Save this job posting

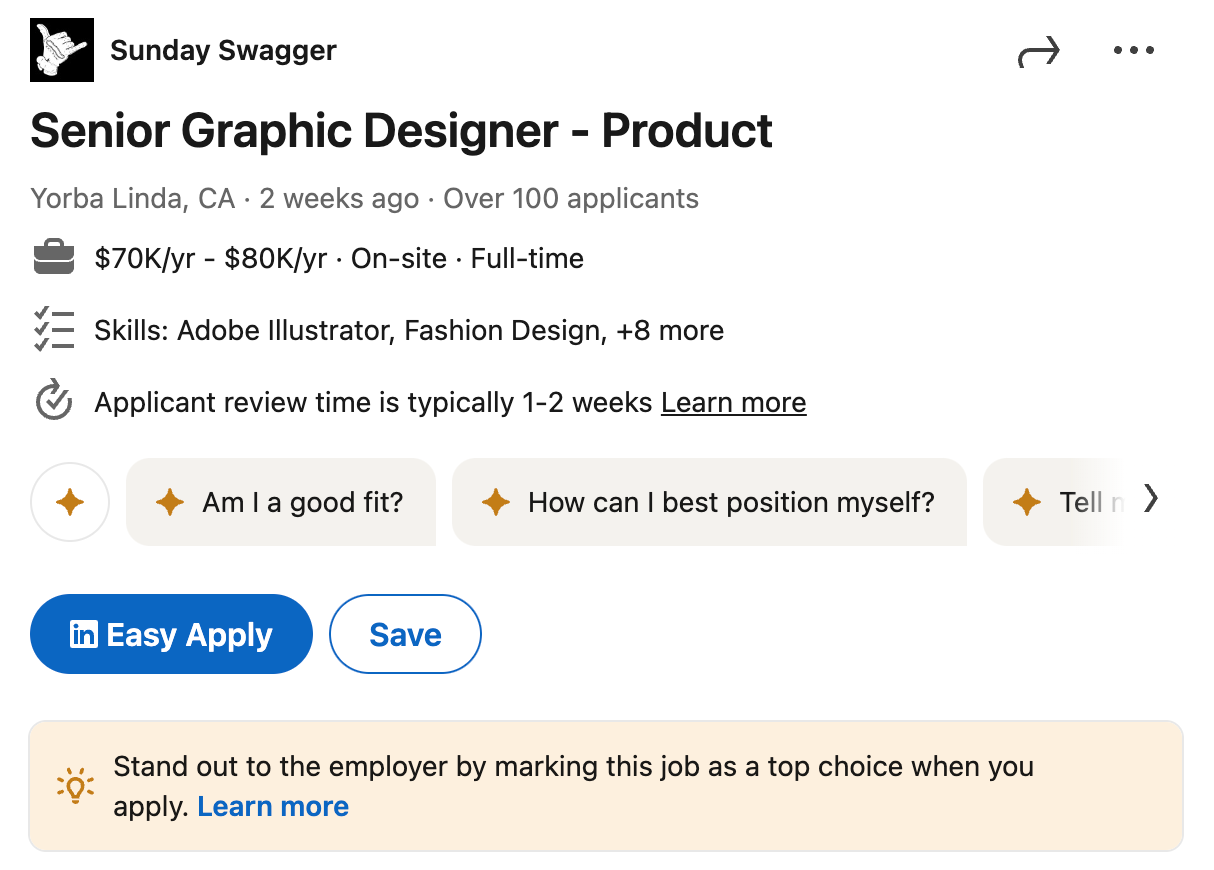point(405,633)
